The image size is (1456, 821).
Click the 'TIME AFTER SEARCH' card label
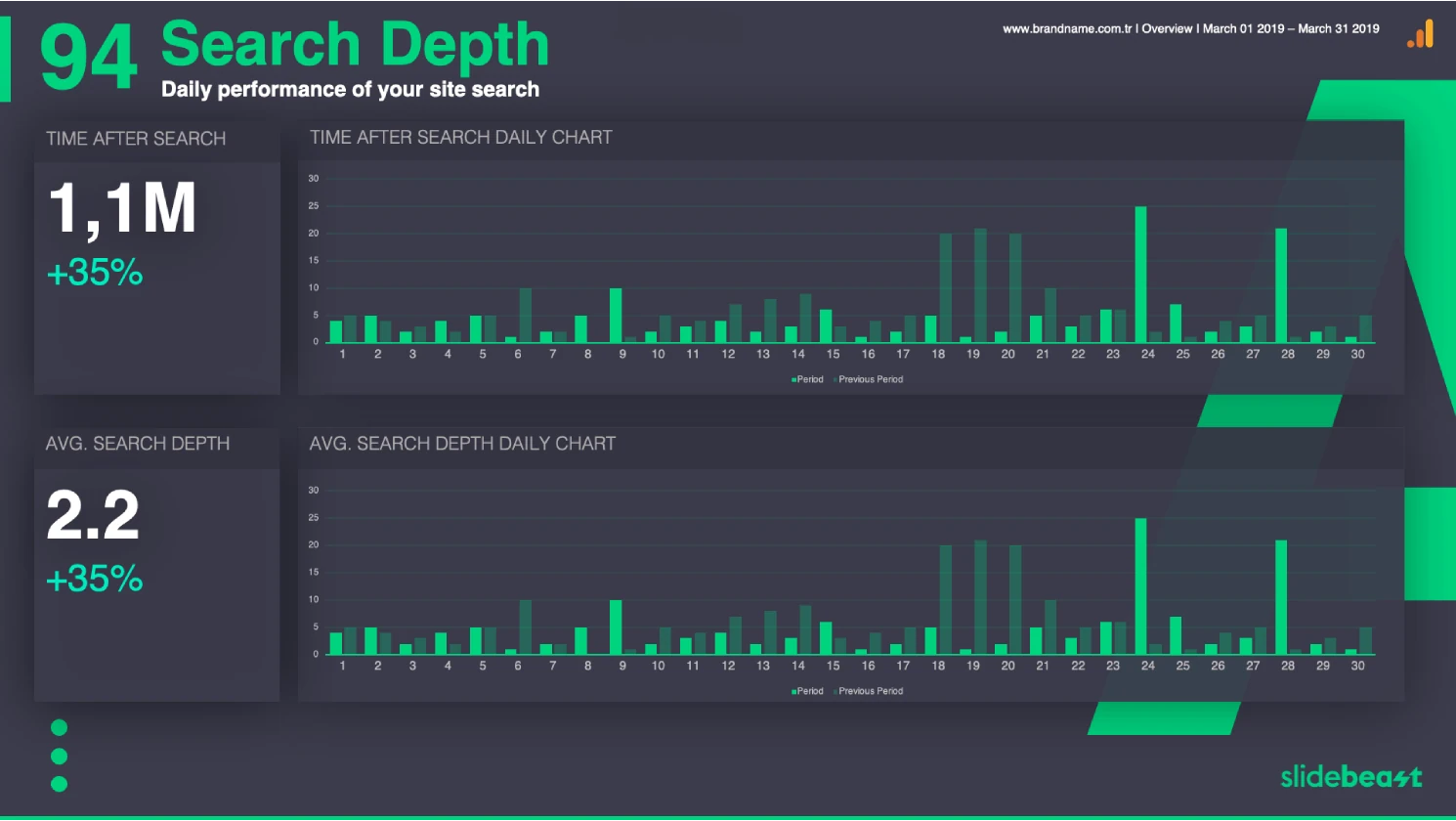[136, 139]
